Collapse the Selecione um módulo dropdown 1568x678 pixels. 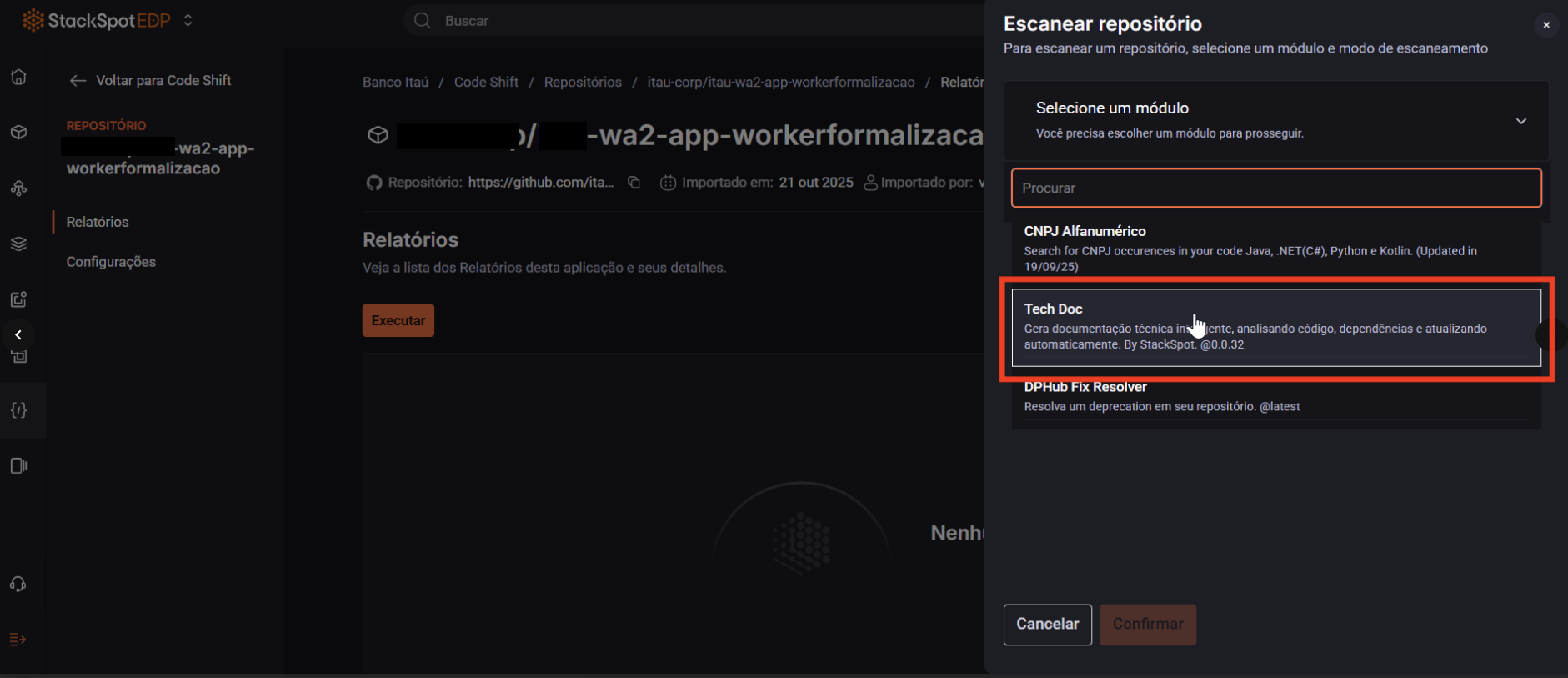pos(1520,121)
